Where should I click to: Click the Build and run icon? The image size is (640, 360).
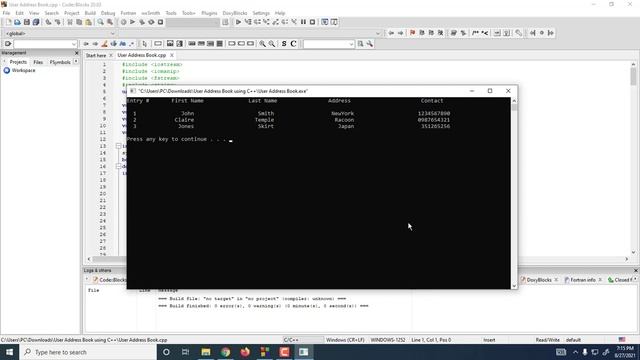coord(142,22)
